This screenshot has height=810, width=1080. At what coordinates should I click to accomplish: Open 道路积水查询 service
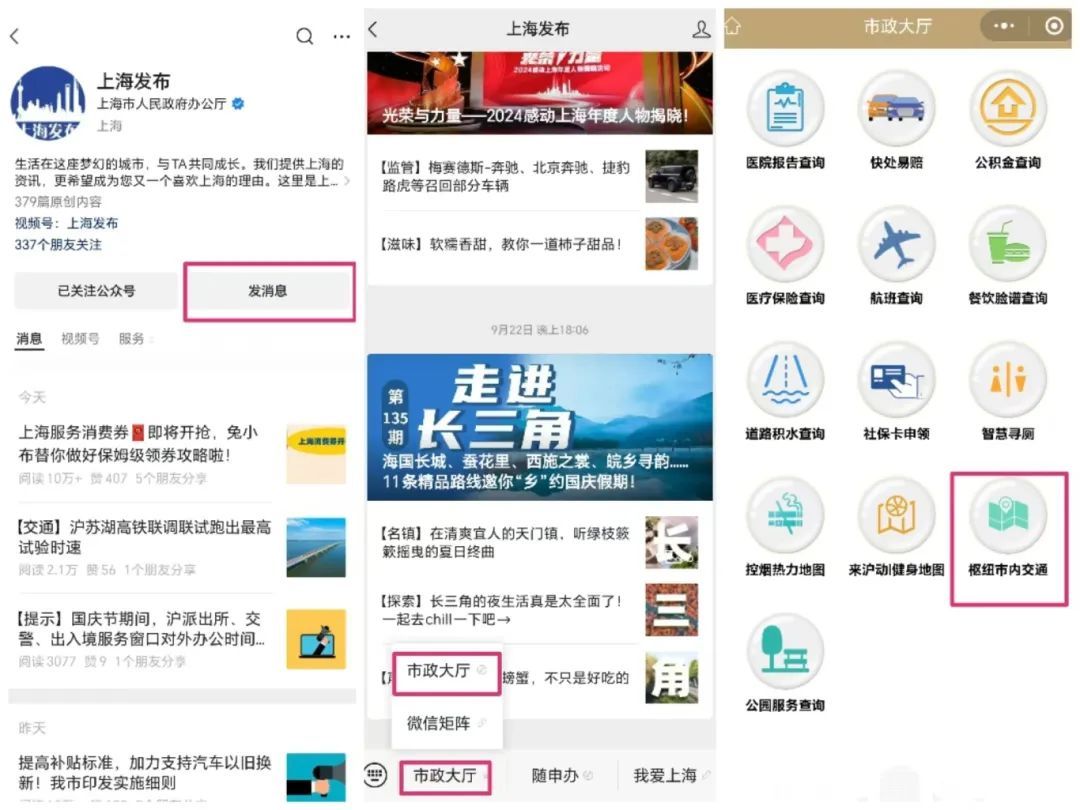pyautogui.click(x=785, y=393)
